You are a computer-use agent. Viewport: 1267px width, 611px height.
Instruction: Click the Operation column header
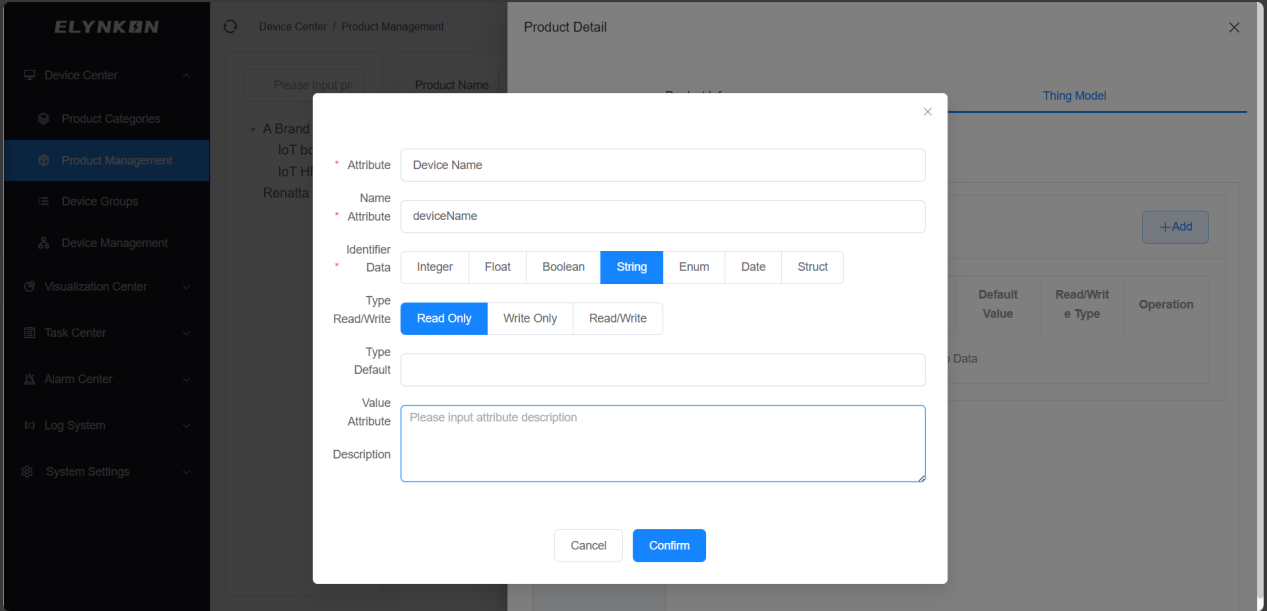click(x=1166, y=304)
